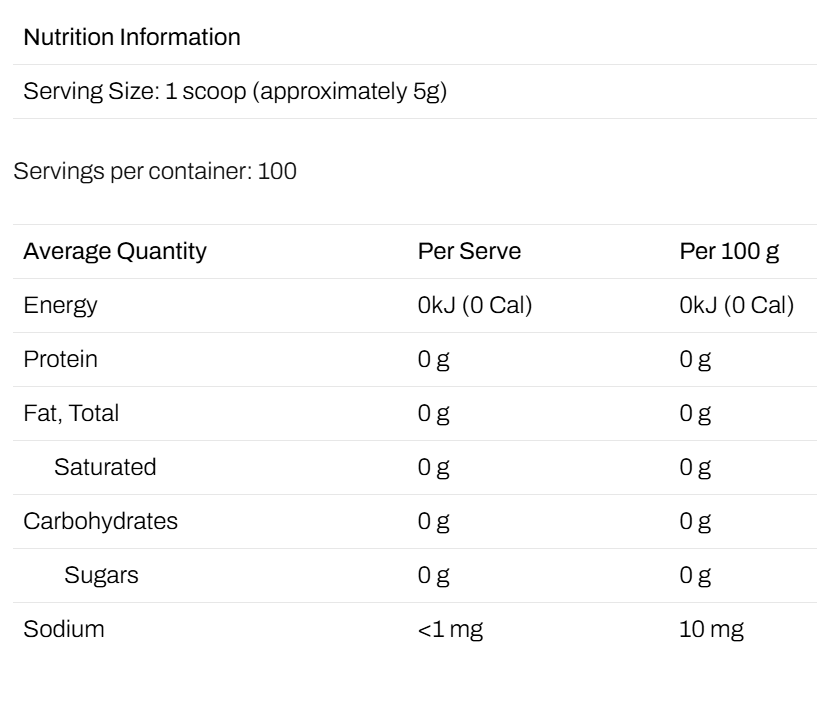Click Sodium per 100 g value 10 mg
The width and height of the screenshot is (817, 706).
pyautogui.click(x=712, y=629)
